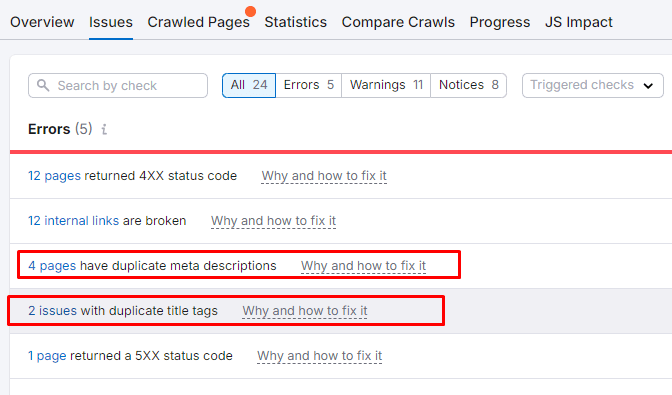Open fix help for duplicate meta descriptions

pos(363,266)
